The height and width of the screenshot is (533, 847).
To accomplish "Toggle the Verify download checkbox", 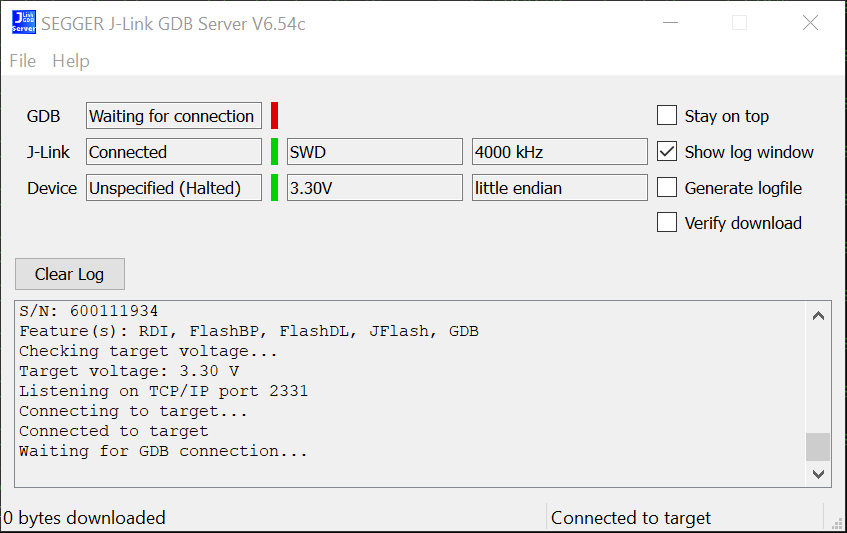I will (667, 223).
